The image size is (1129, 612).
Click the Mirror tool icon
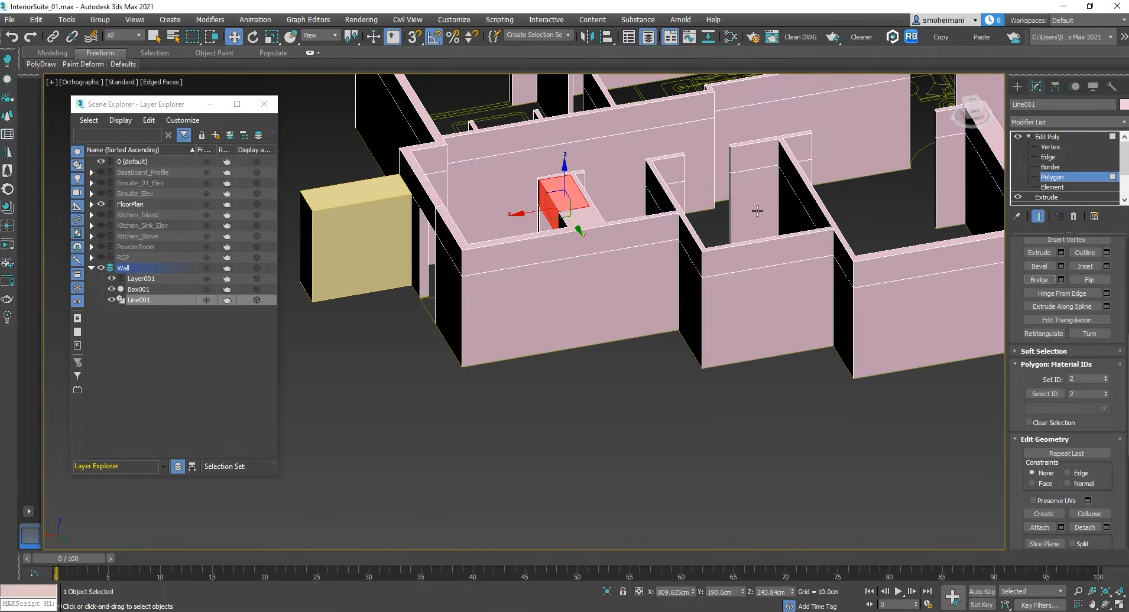coord(588,36)
